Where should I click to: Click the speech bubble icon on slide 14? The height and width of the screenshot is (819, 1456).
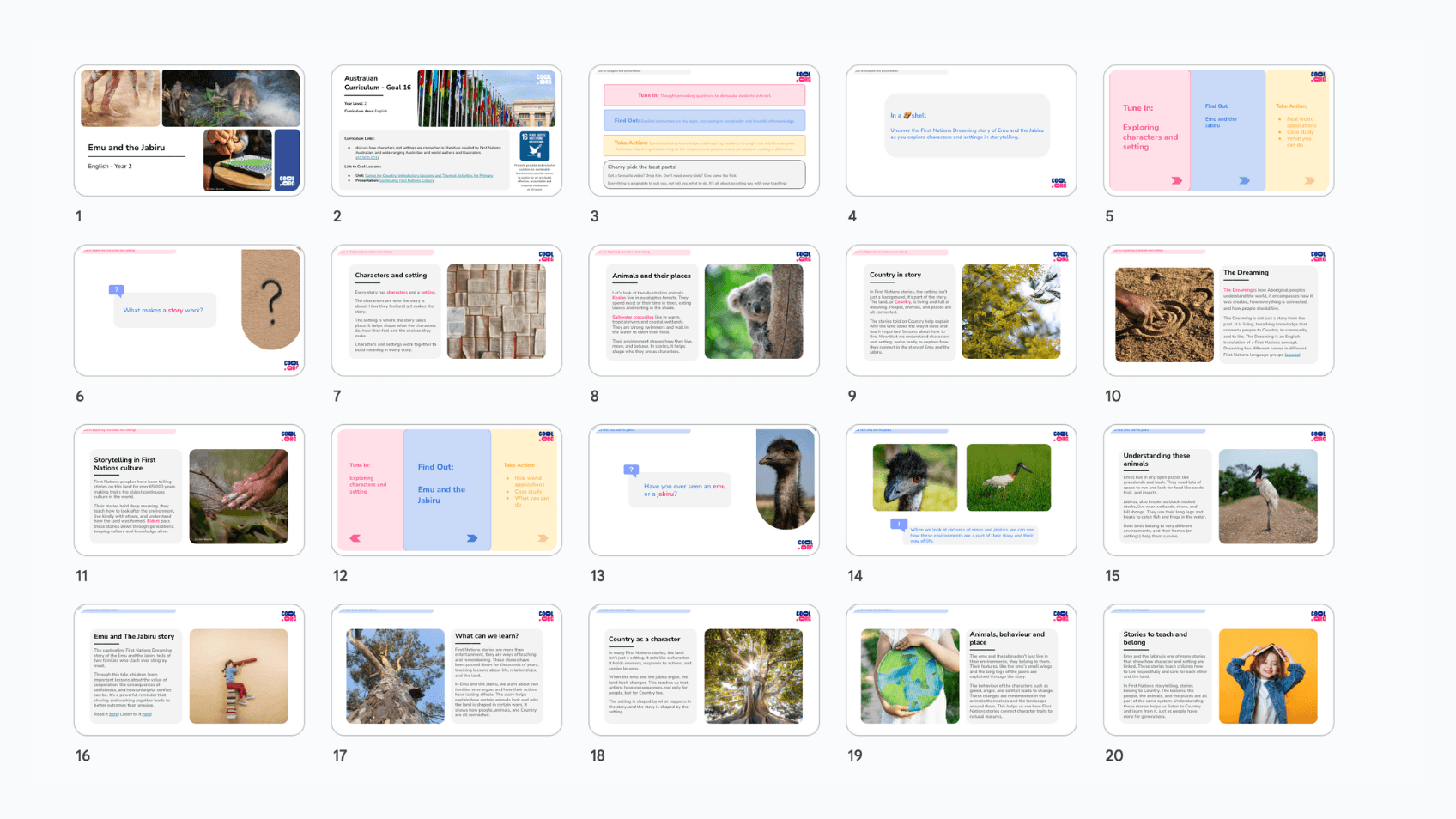click(x=899, y=524)
